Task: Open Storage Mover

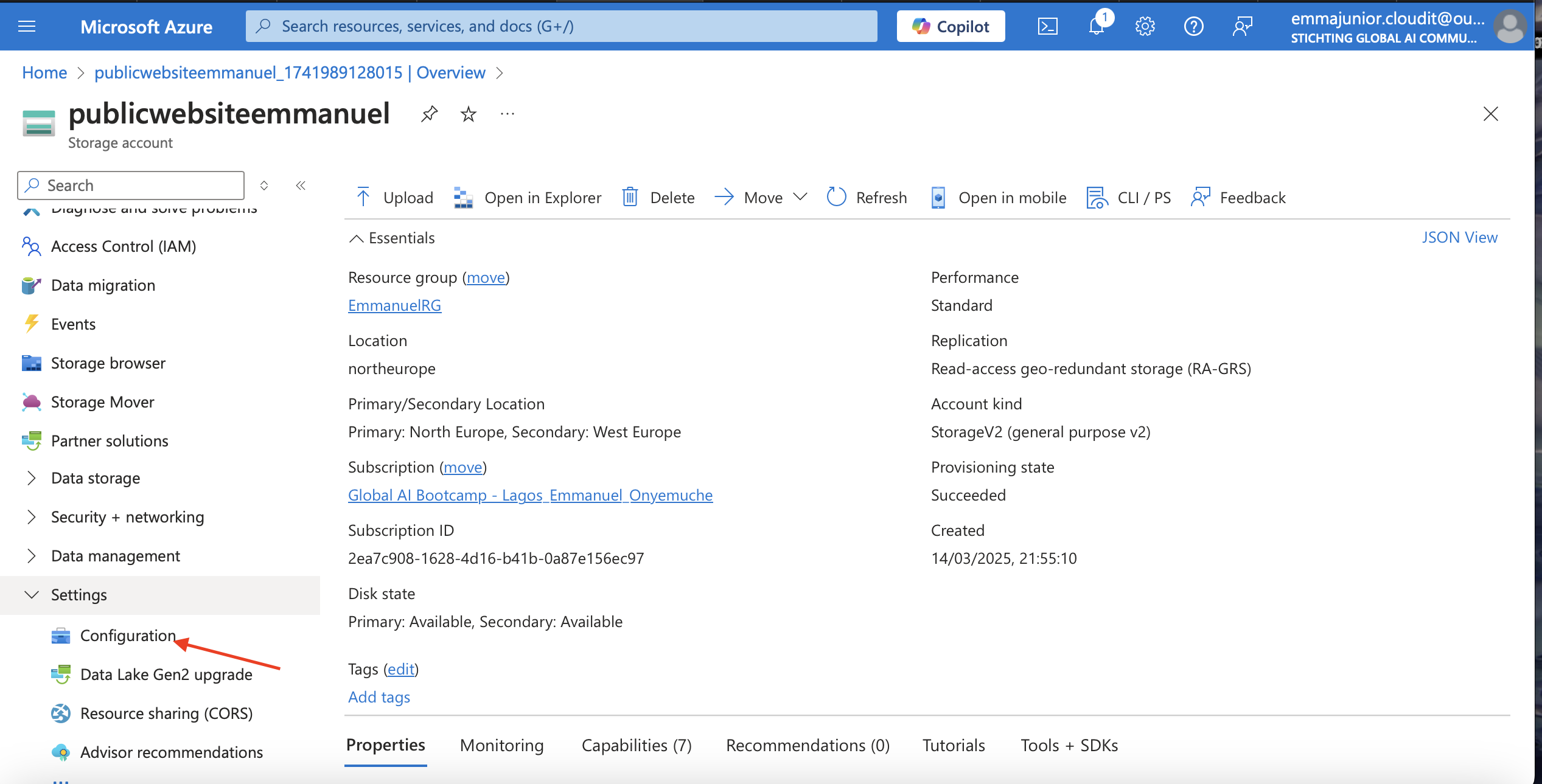Action: pos(103,402)
